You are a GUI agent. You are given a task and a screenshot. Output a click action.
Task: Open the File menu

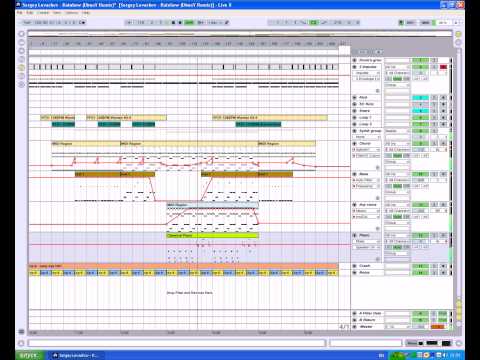[x=20, y=13]
